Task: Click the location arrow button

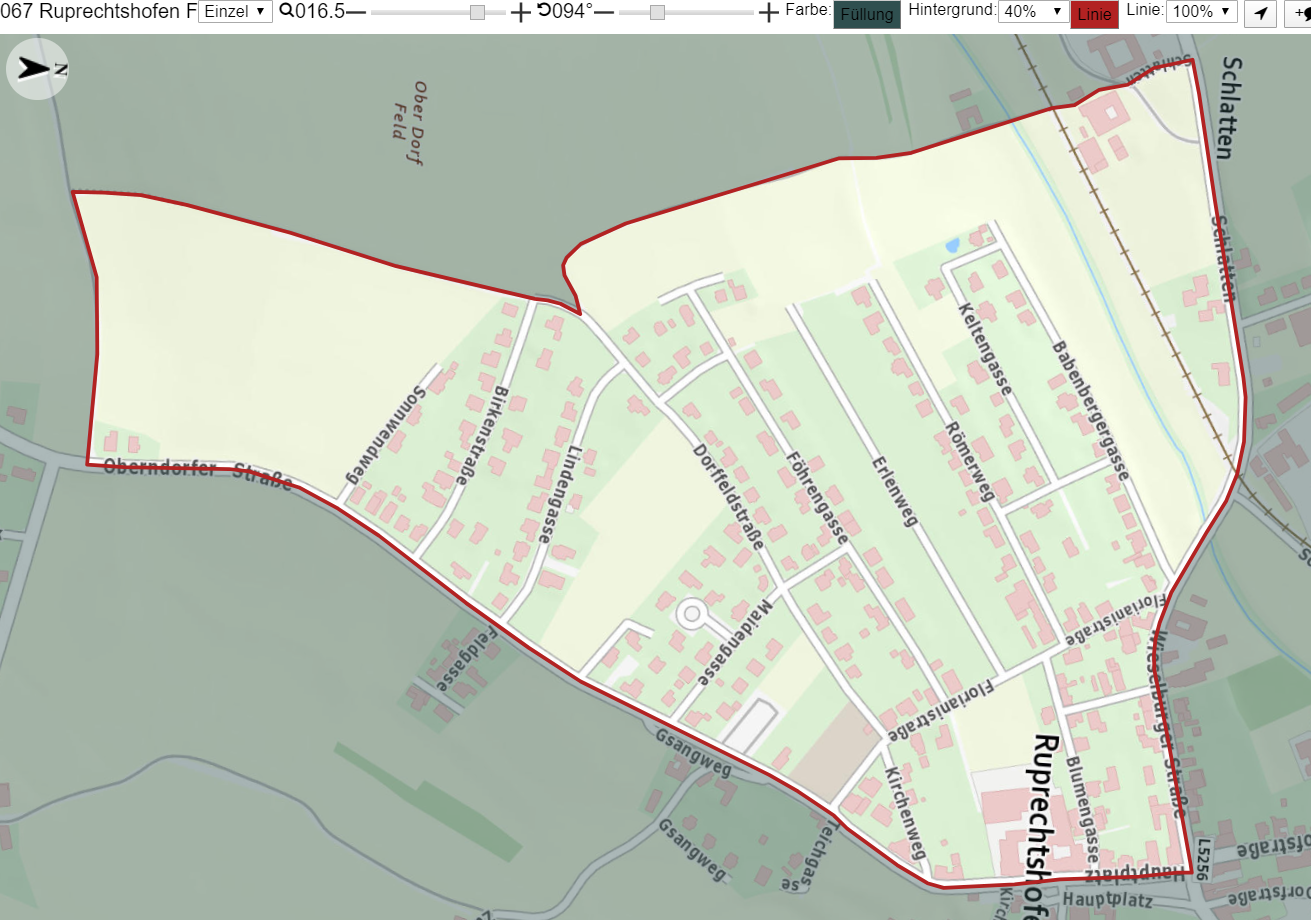Action: click(x=1260, y=13)
